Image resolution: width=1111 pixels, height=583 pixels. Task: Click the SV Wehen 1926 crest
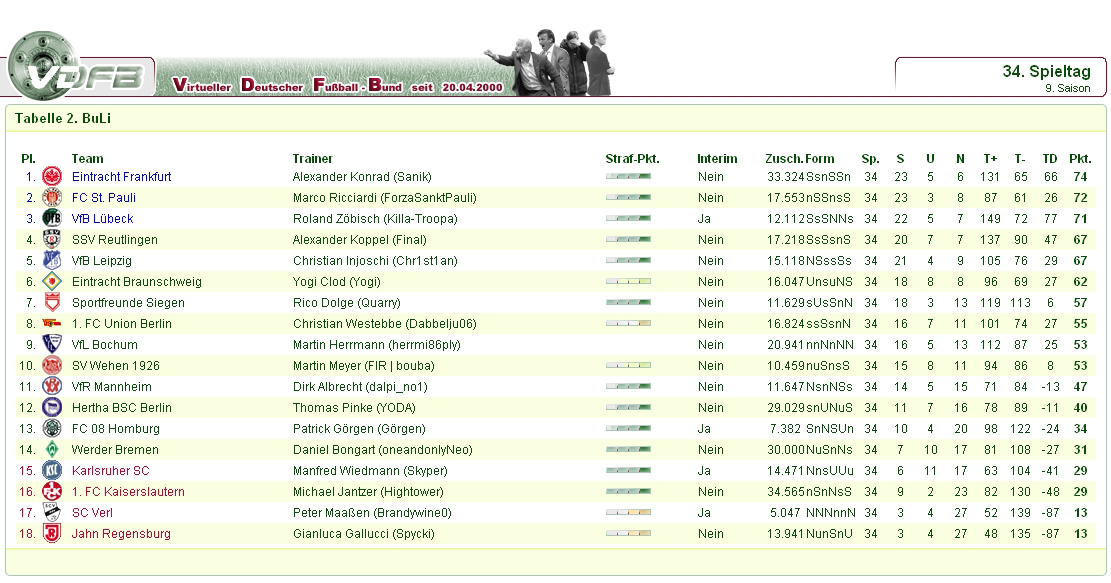(x=52, y=366)
